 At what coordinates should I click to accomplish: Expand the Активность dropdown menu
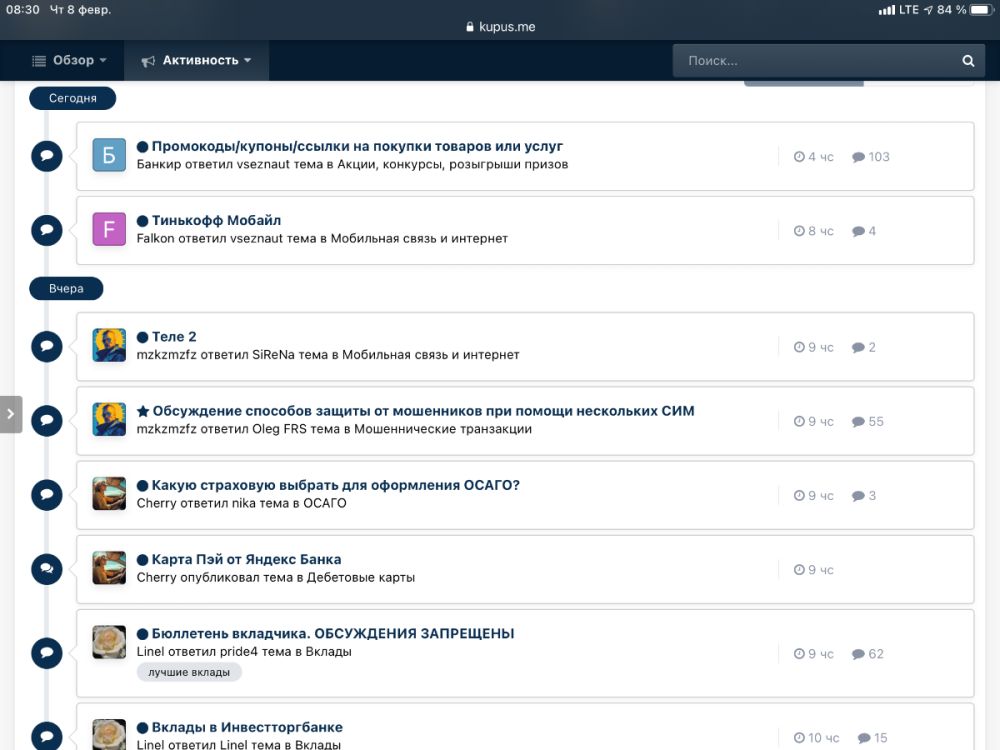196,61
